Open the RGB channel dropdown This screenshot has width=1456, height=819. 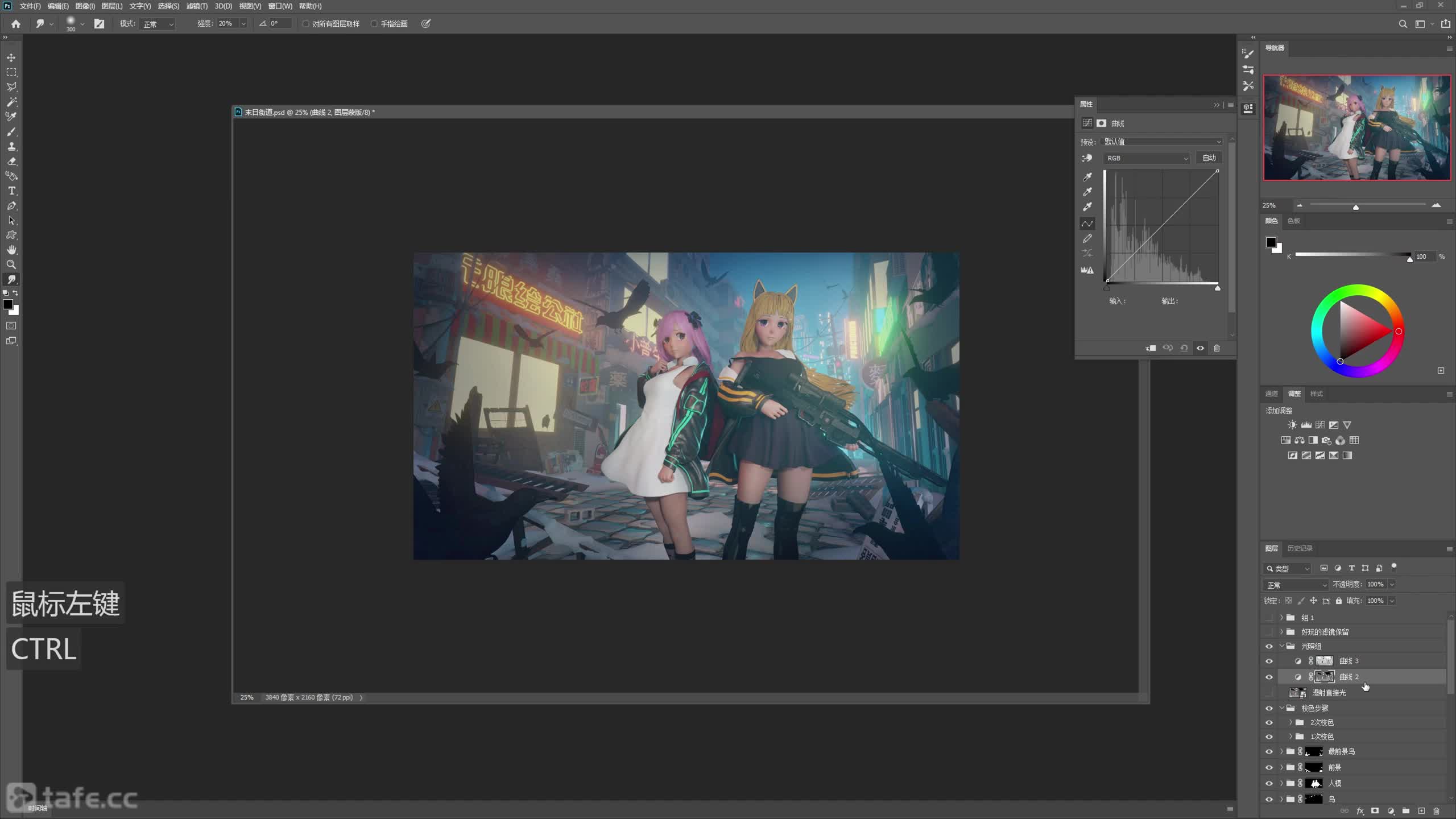[x=1147, y=158]
